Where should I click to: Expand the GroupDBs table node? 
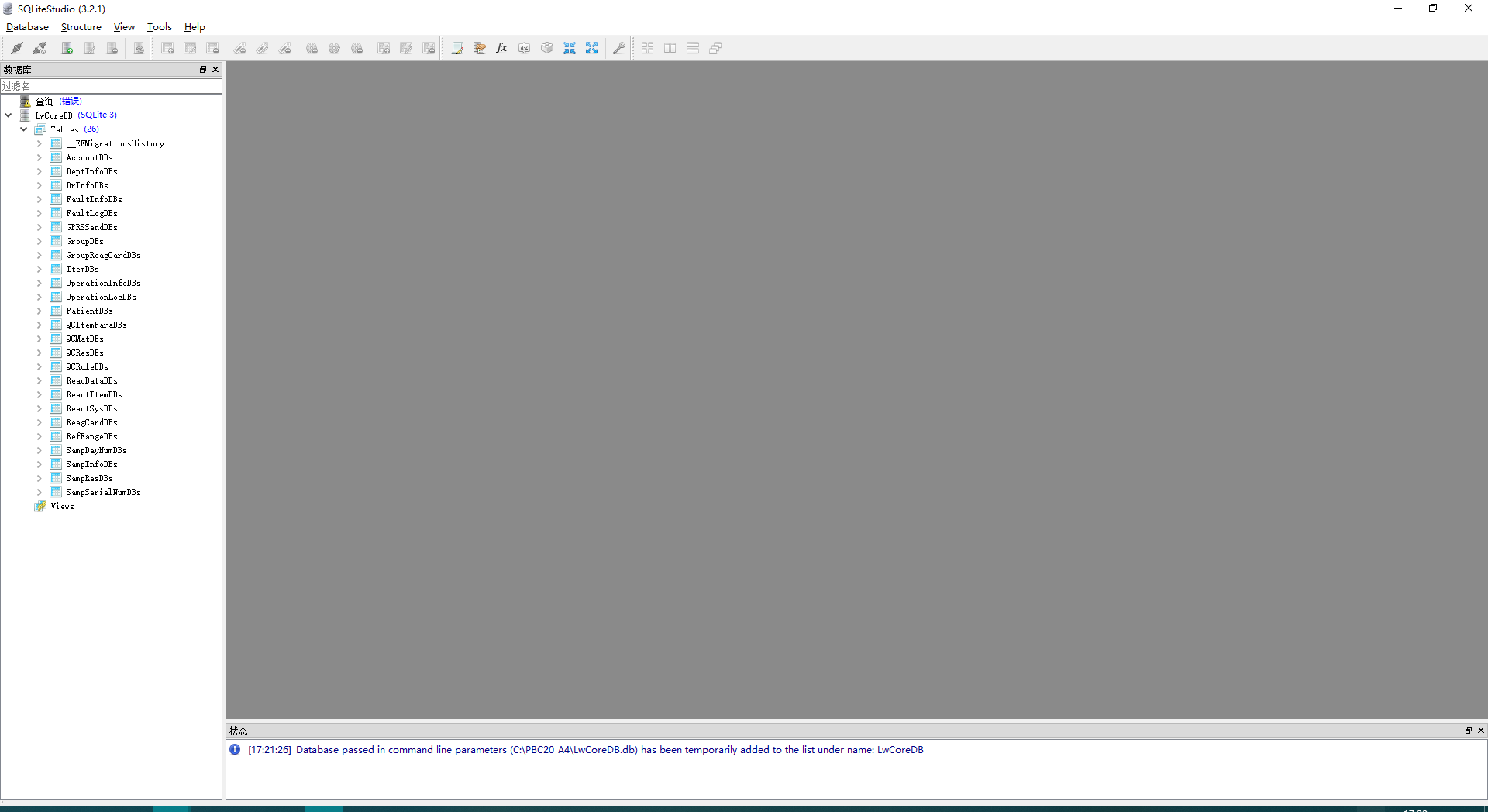coord(40,241)
